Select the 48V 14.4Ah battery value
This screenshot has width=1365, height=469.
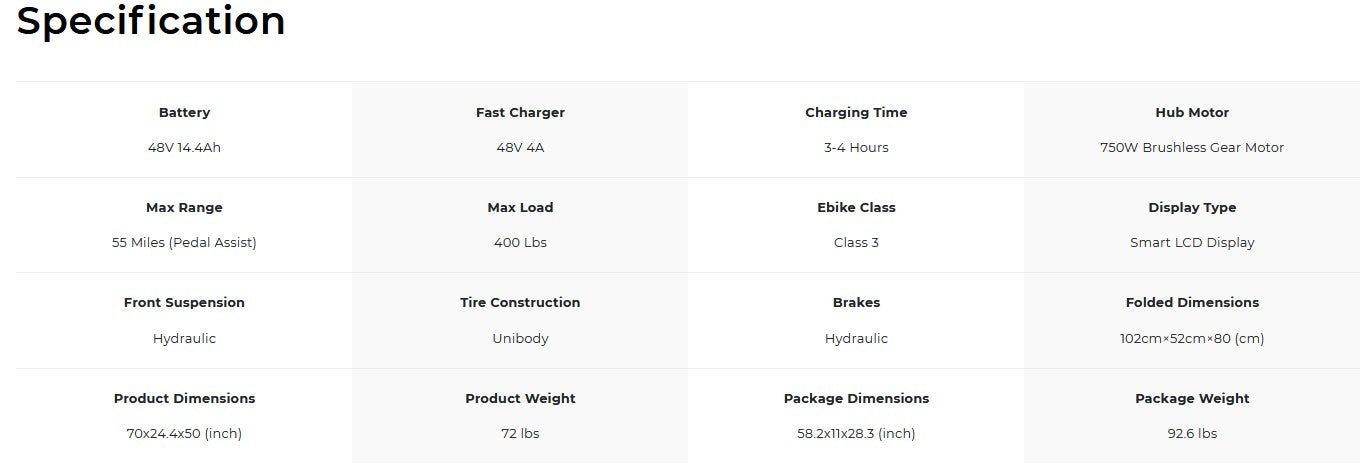[184, 148]
